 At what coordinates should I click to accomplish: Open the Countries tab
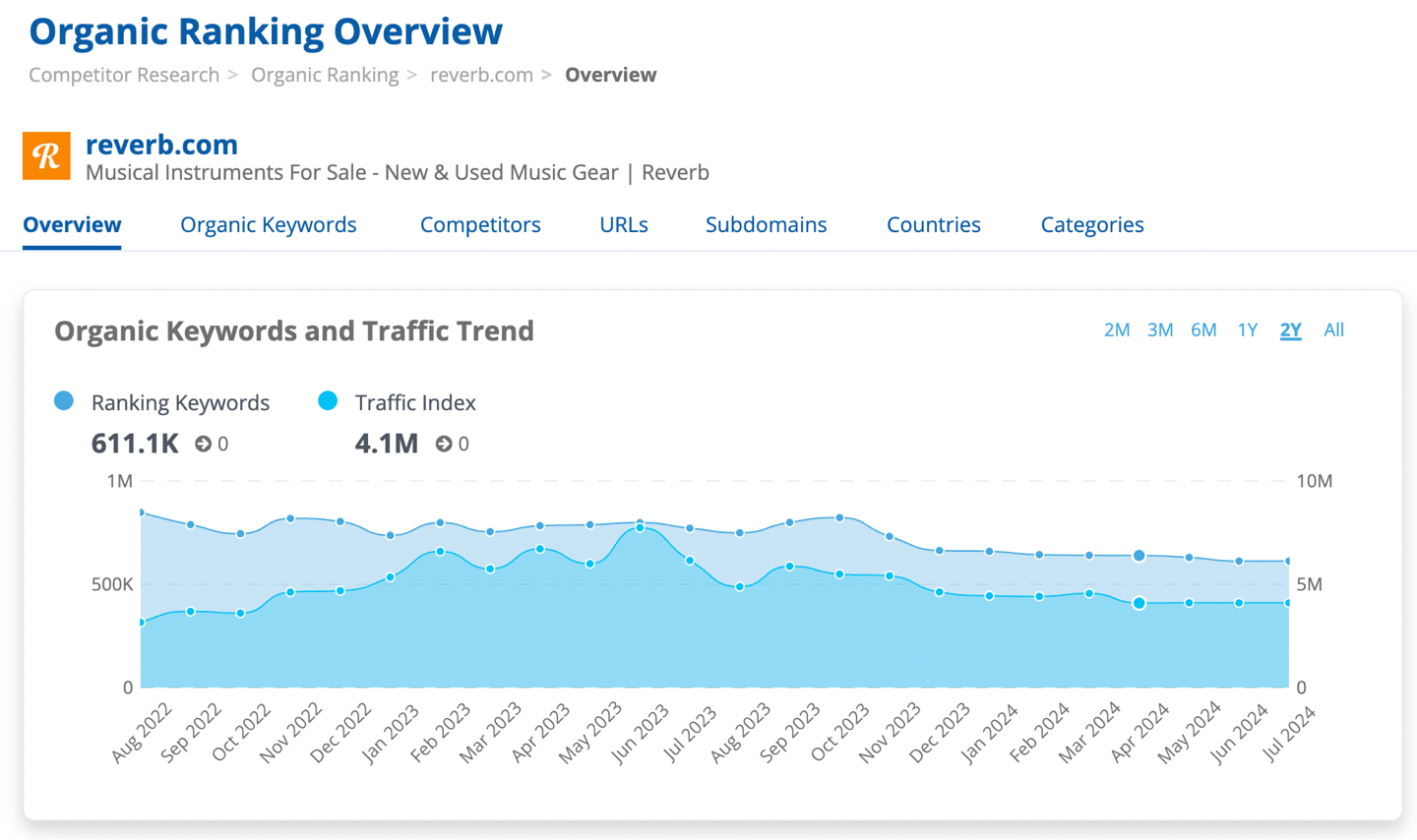934,224
